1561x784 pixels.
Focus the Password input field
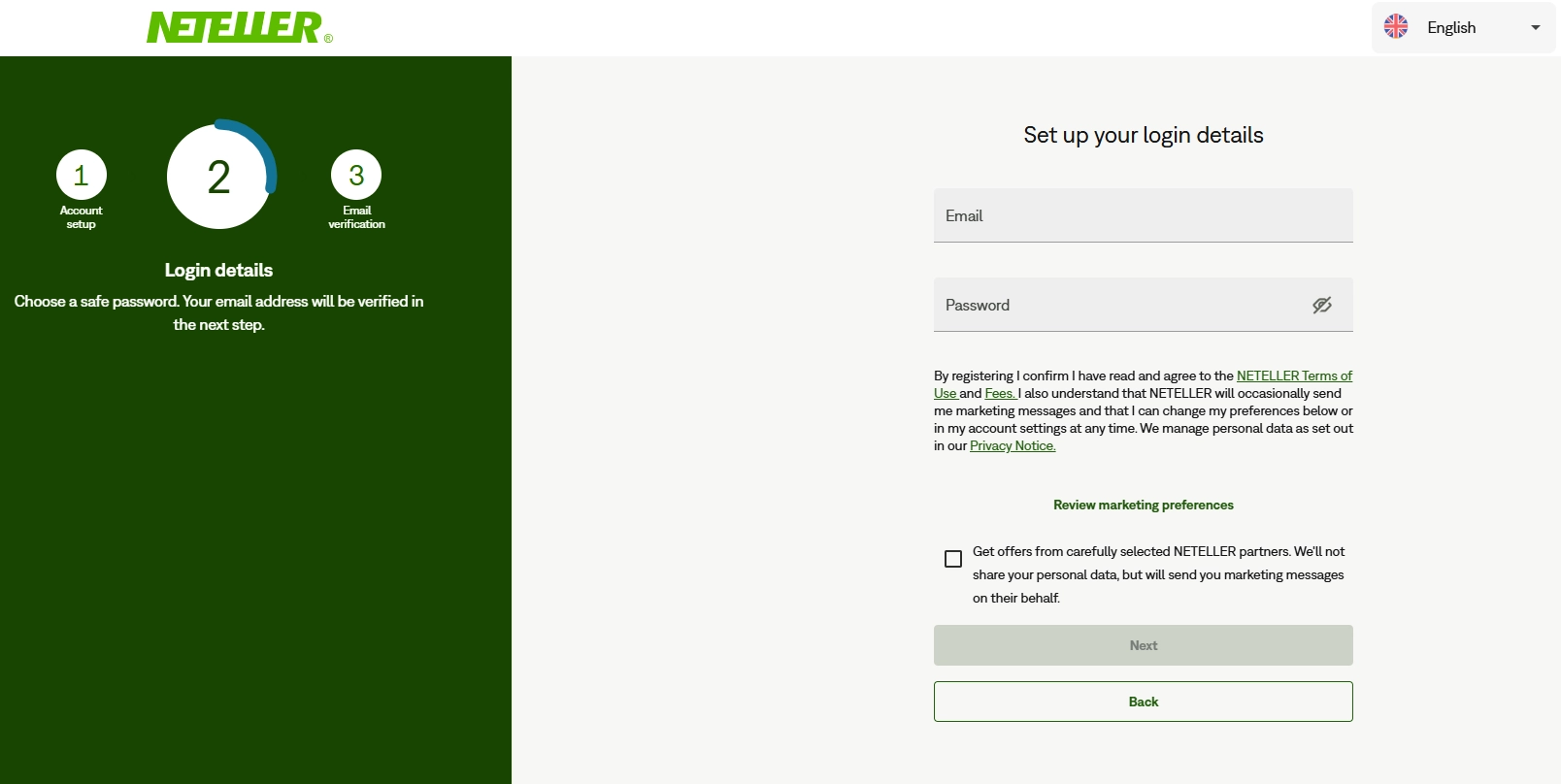tap(1116, 306)
